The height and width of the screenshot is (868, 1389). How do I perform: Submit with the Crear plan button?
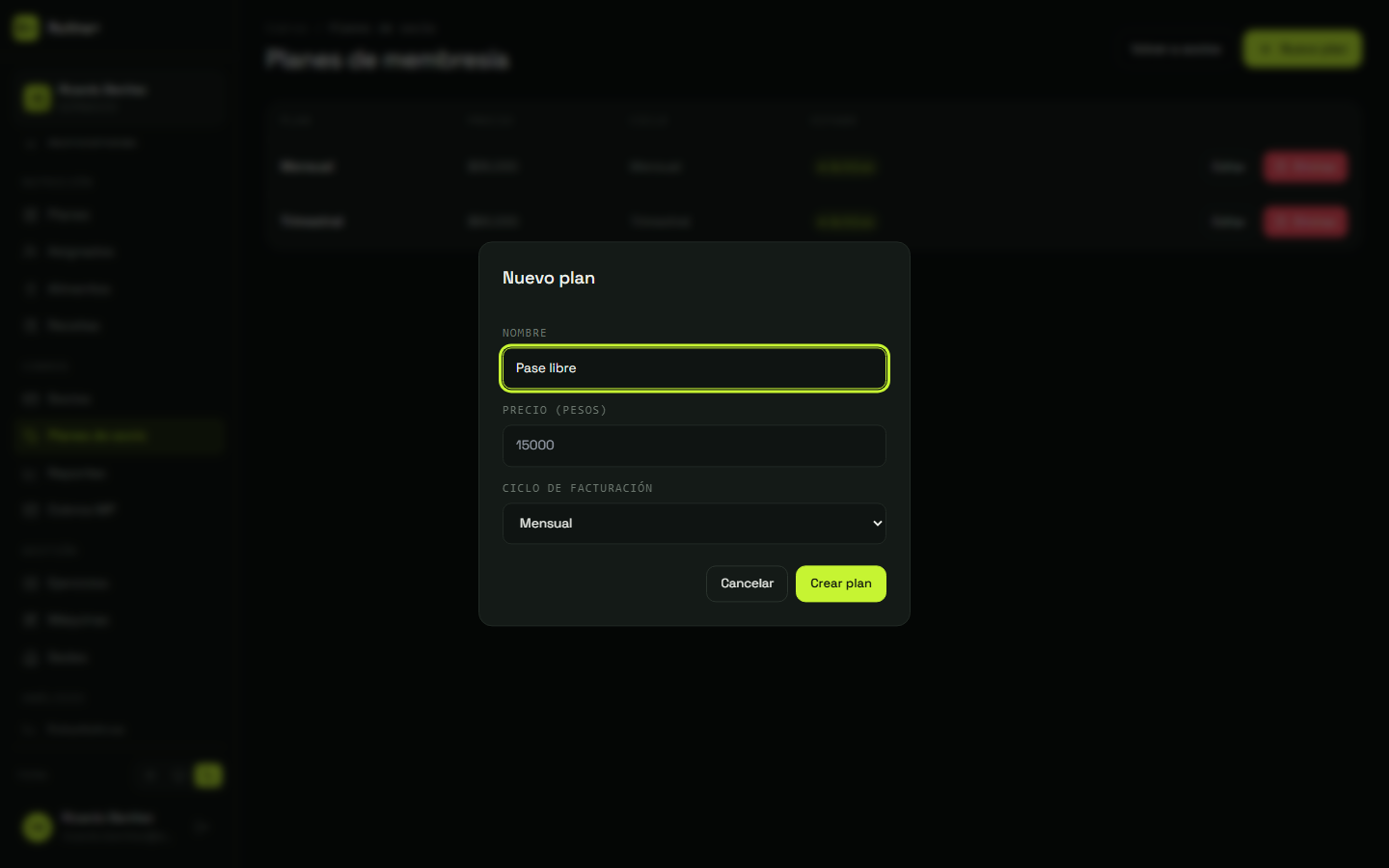click(840, 583)
